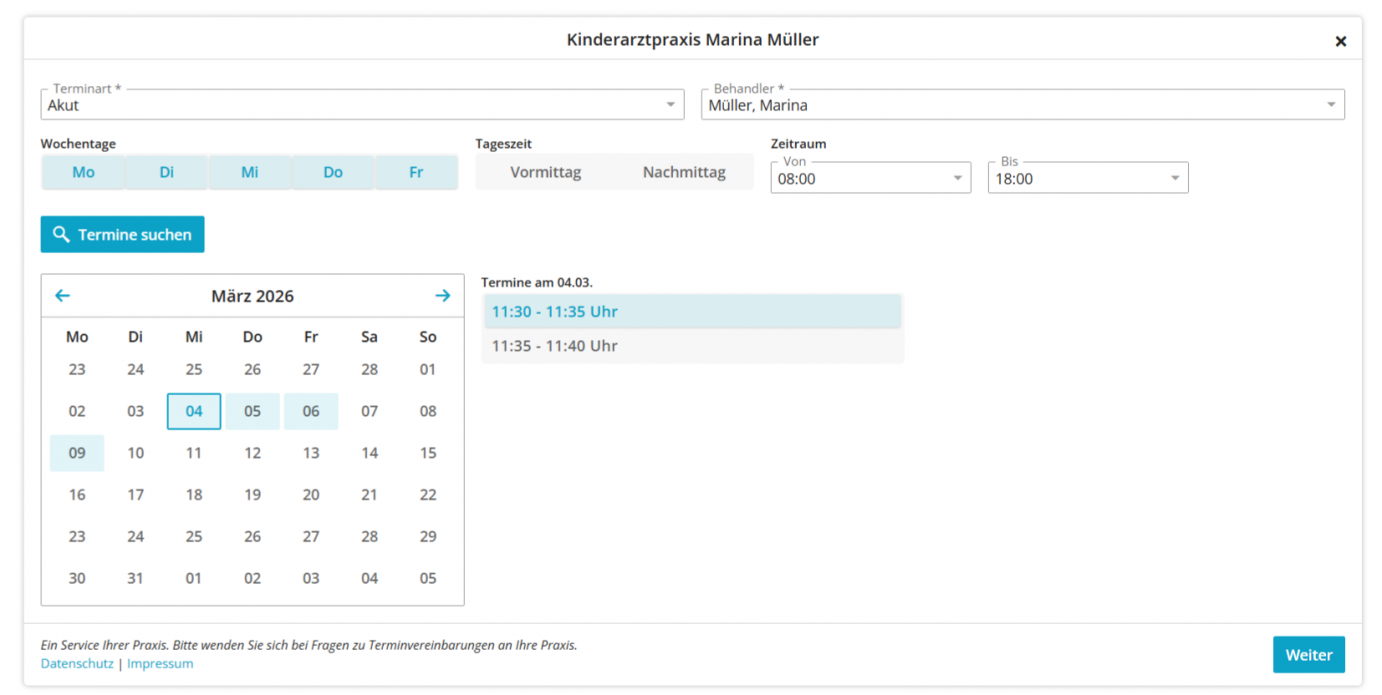The height and width of the screenshot is (695, 1382).
Task: Open the Von time dropdown
Action: (870, 178)
